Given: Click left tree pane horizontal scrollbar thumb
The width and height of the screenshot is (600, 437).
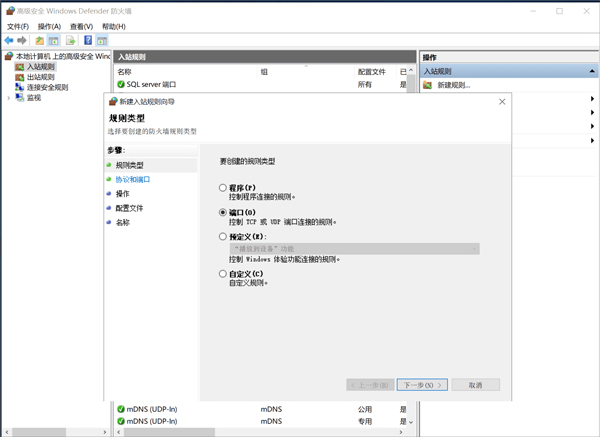Looking at the screenshot, I should pos(39,432).
